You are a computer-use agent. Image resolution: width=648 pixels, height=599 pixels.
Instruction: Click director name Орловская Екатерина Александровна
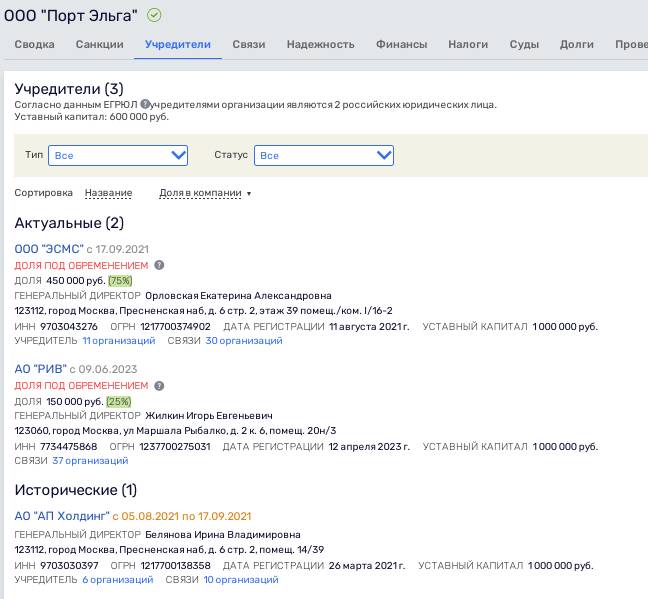tap(238, 296)
